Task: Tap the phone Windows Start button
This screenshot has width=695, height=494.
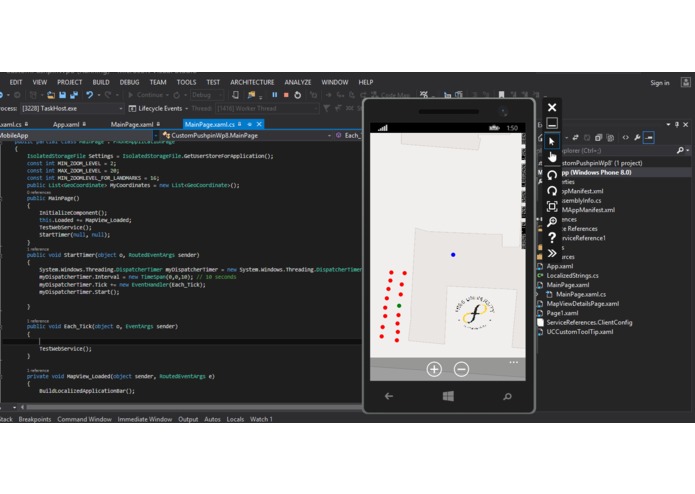Action: click(x=448, y=396)
